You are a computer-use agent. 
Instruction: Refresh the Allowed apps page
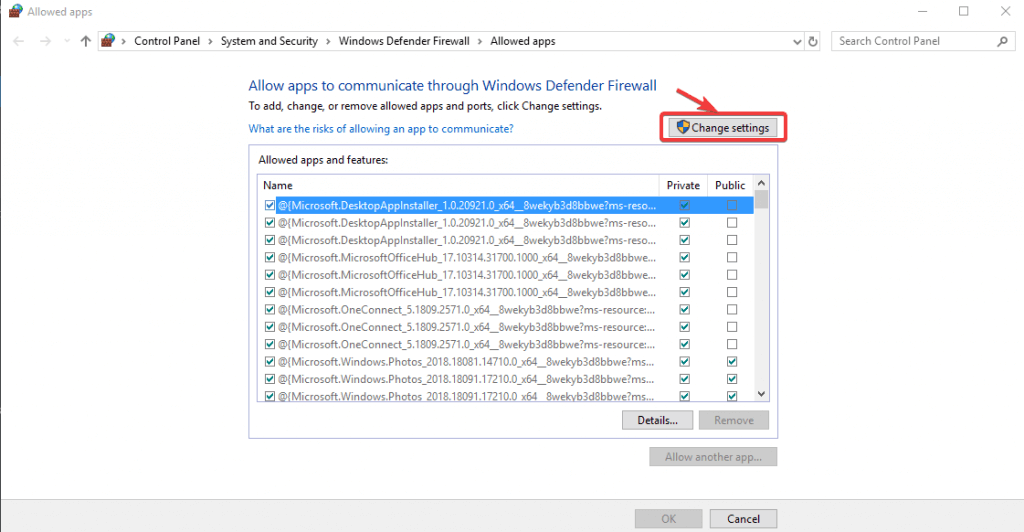(813, 41)
